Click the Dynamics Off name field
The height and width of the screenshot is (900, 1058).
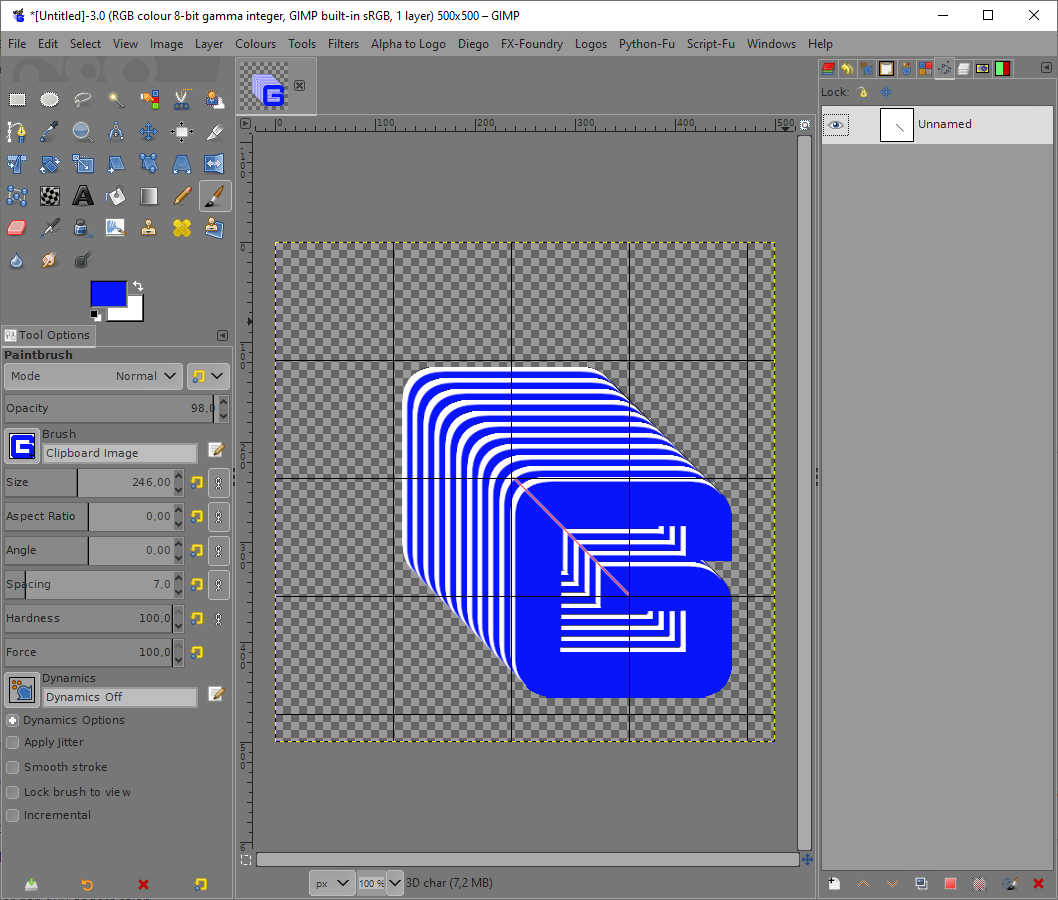click(x=120, y=697)
